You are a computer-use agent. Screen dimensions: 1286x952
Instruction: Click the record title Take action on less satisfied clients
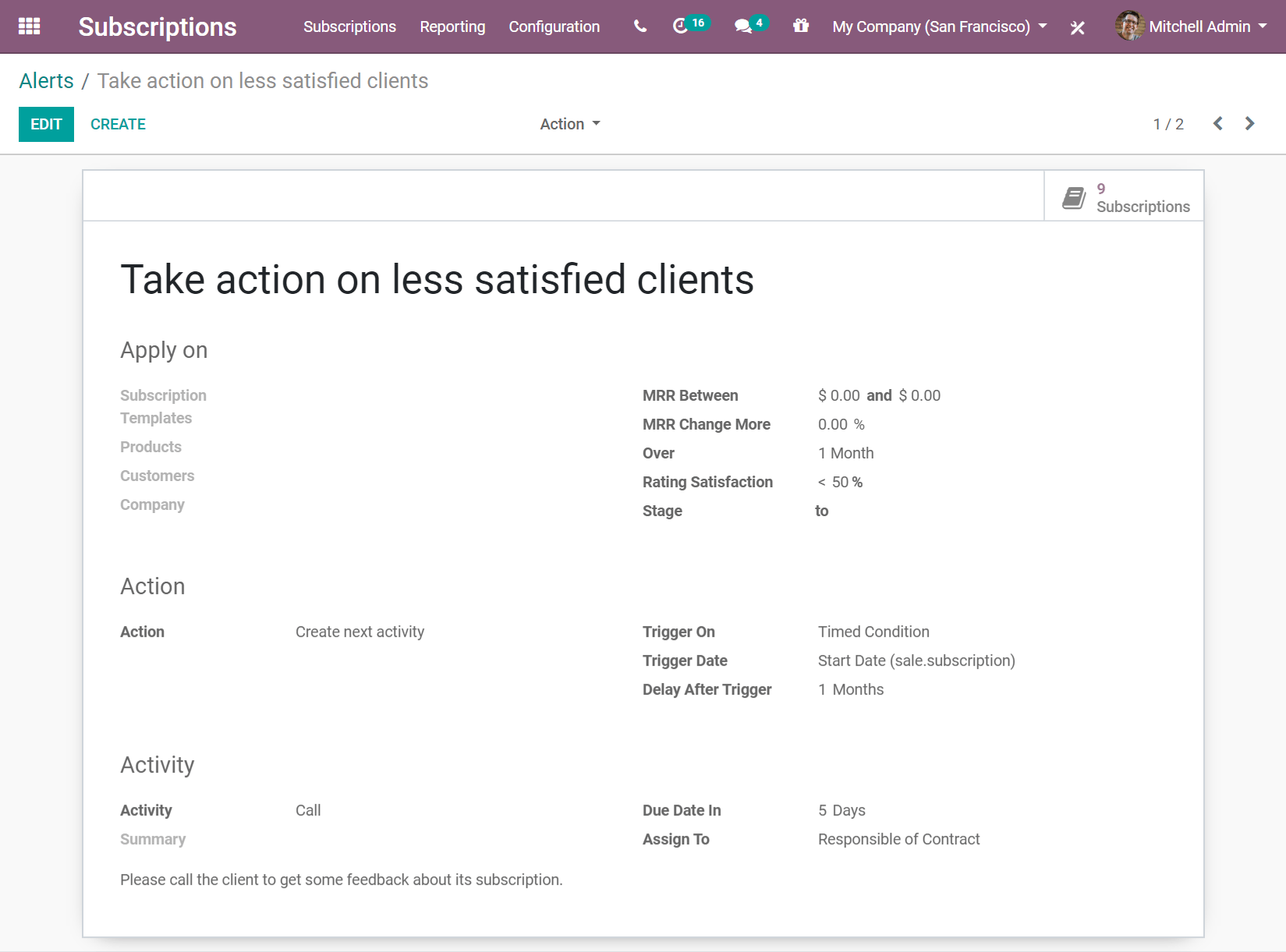pos(437,279)
